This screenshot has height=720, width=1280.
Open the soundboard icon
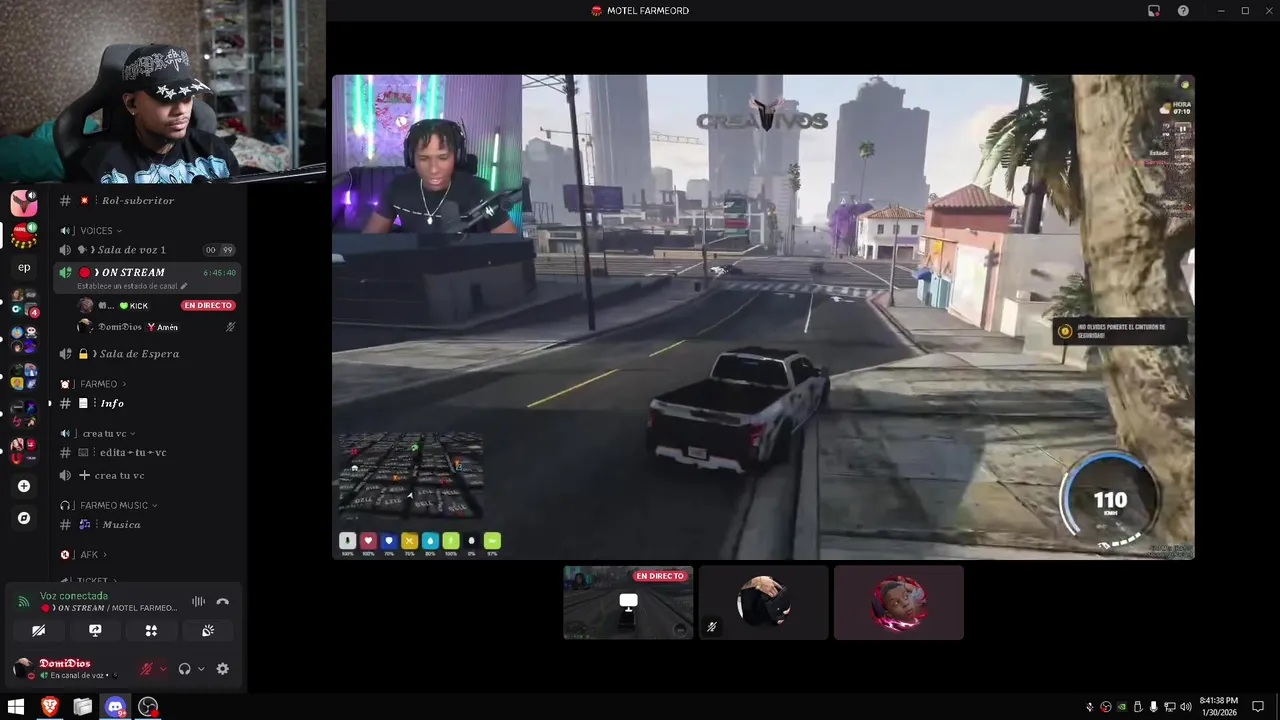208,631
